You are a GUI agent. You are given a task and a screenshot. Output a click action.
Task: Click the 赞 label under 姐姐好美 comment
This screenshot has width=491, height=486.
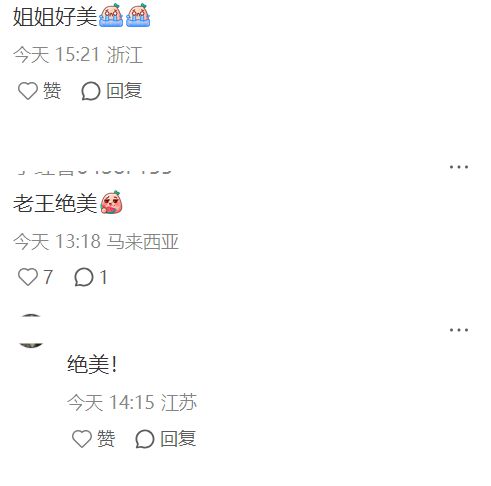click(x=52, y=91)
